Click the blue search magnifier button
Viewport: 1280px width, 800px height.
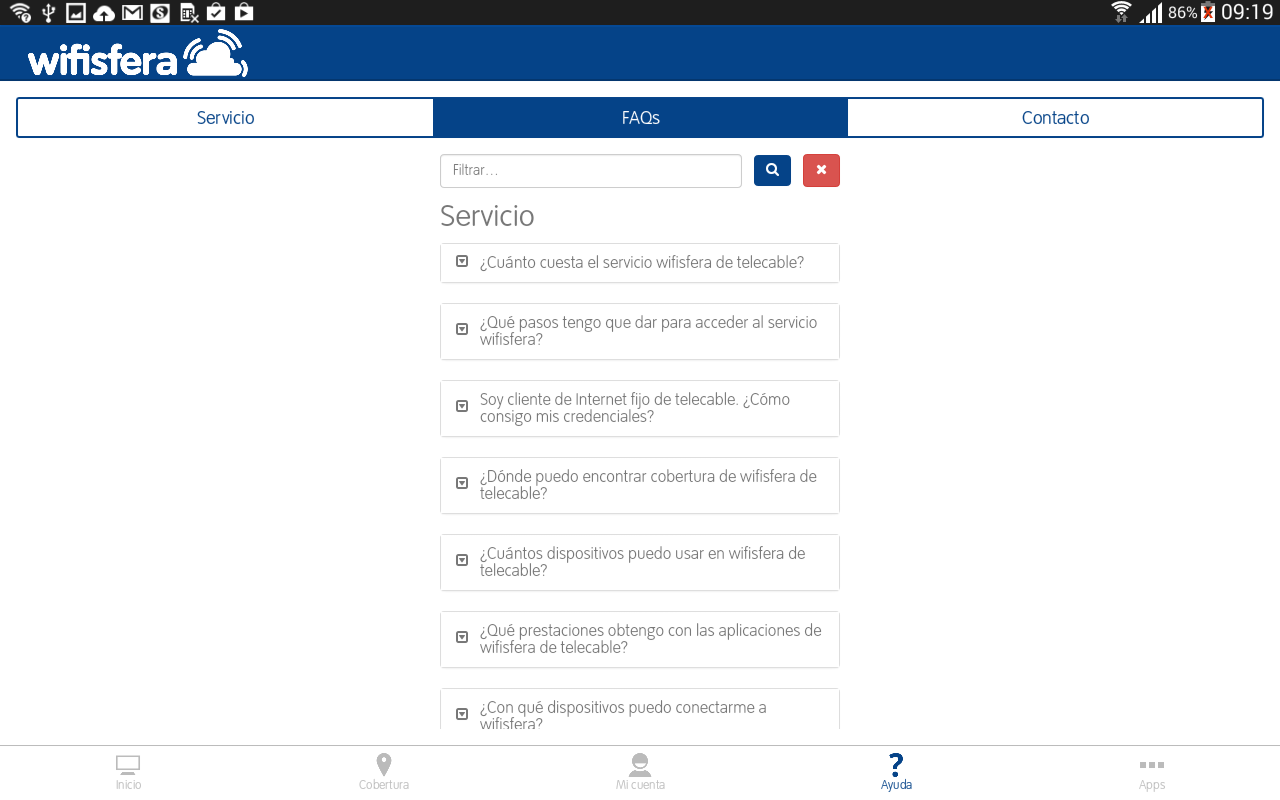(772, 170)
